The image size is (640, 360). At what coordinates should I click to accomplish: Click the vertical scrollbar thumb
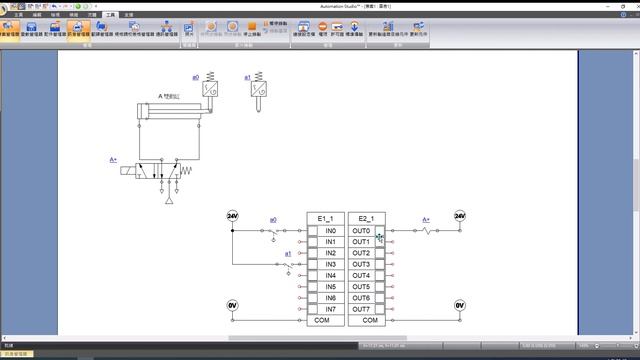(x=636, y=184)
